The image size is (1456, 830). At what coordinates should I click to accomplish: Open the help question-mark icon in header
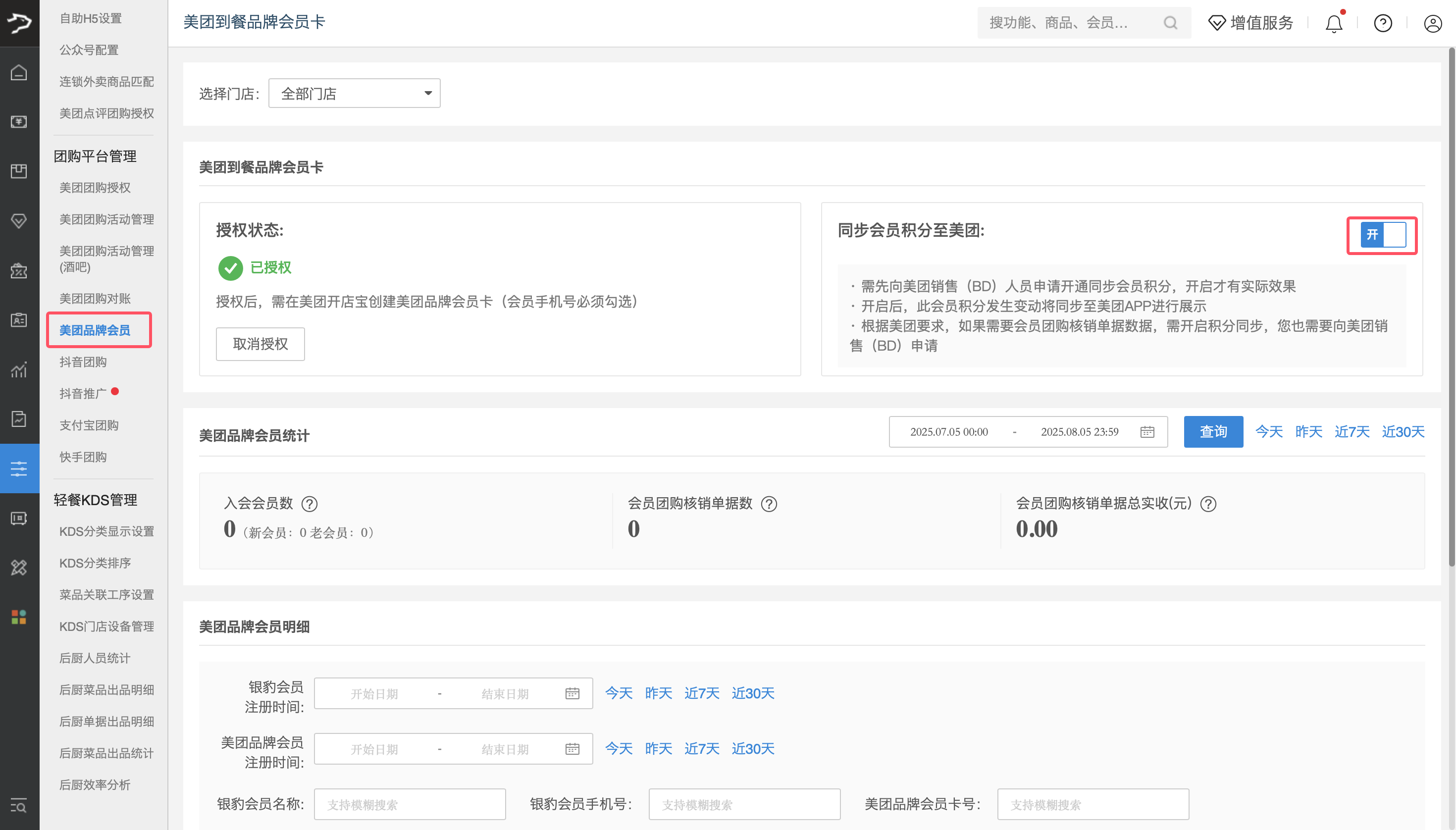(x=1383, y=23)
